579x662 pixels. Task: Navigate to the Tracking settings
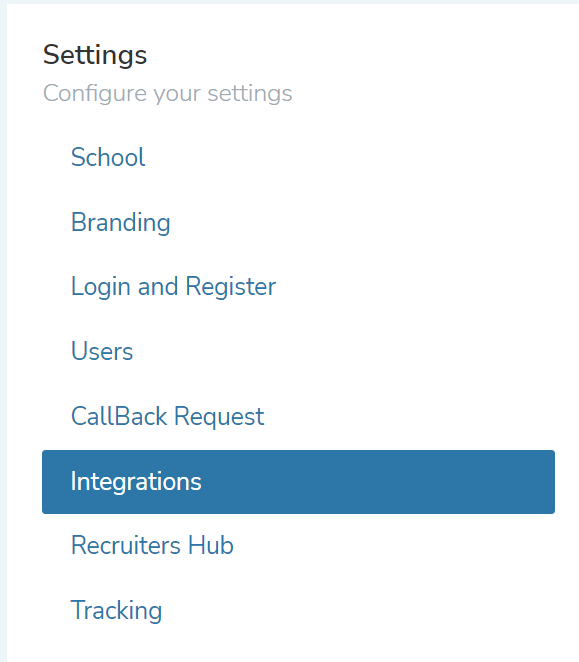[x=298, y=610]
